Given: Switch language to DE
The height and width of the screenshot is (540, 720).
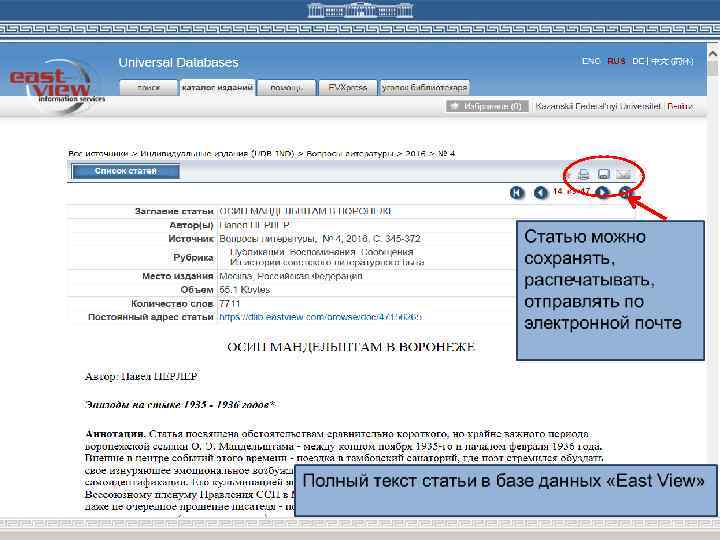Looking at the screenshot, I should (x=637, y=61).
